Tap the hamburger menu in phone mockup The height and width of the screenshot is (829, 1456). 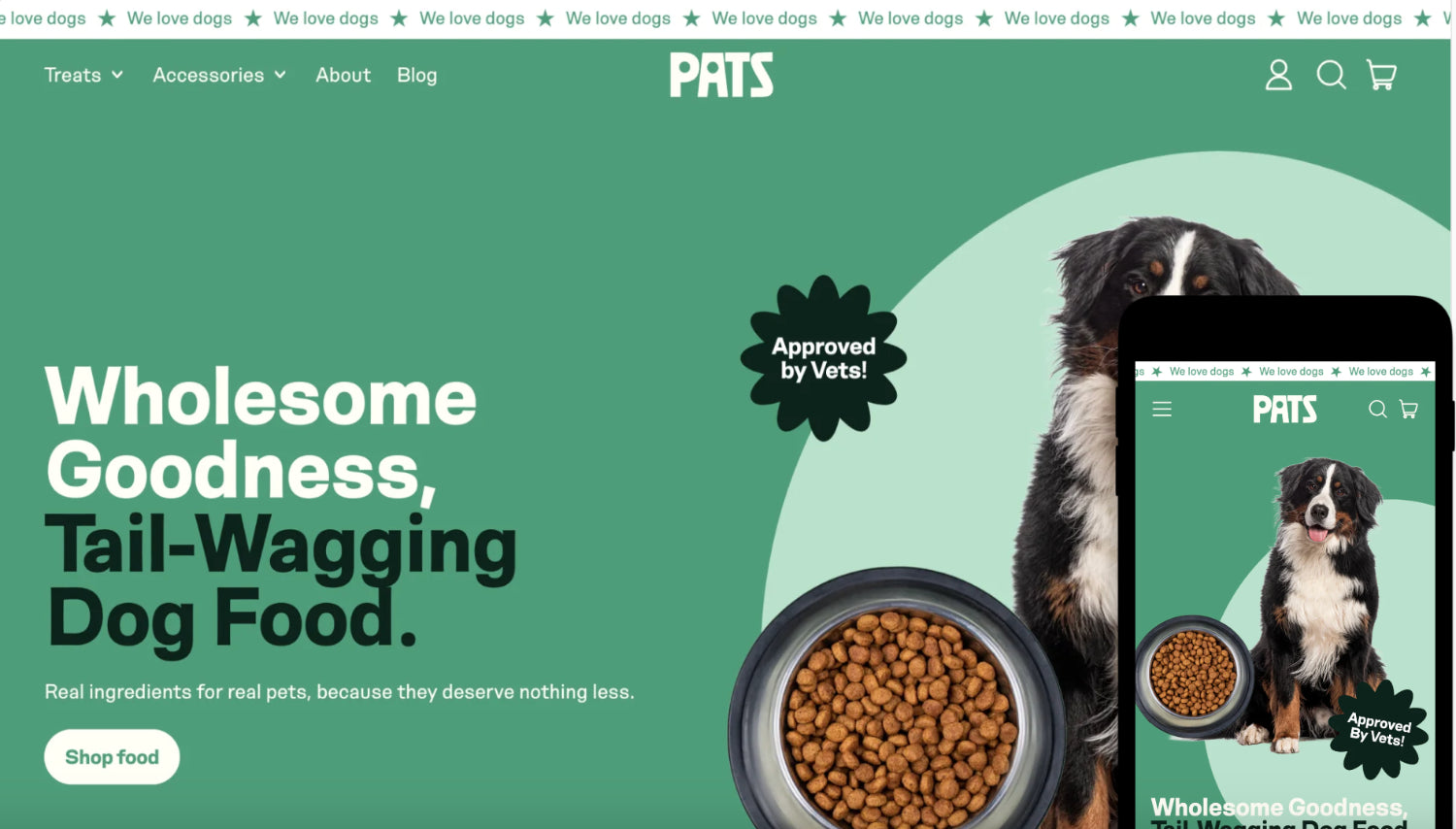[1162, 410]
